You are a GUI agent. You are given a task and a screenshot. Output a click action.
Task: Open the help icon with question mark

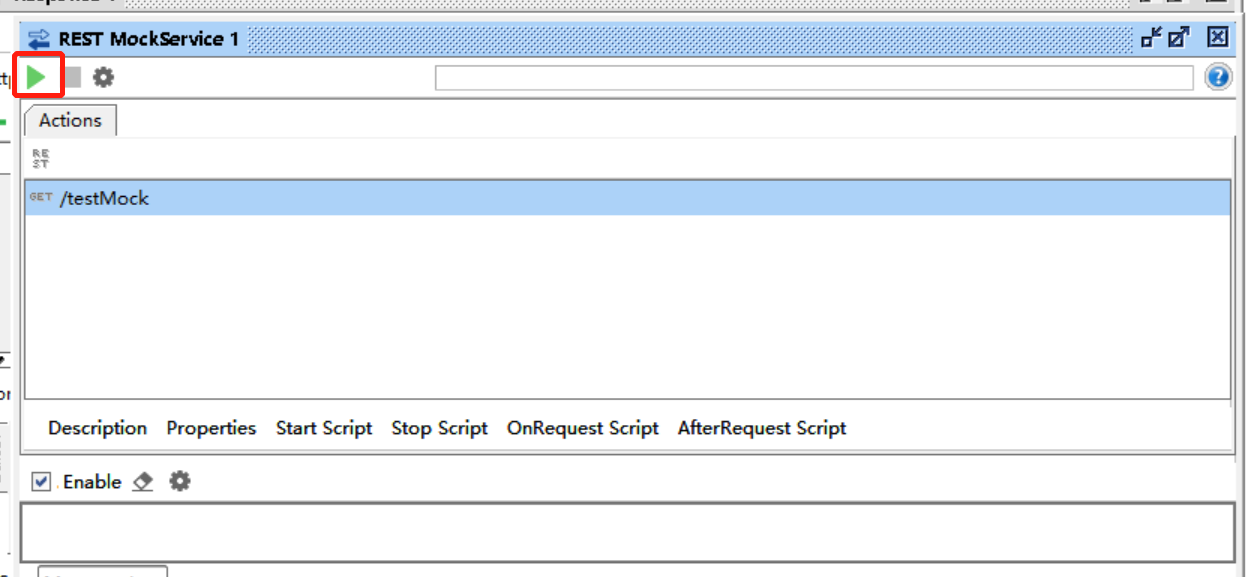coord(1218,77)
